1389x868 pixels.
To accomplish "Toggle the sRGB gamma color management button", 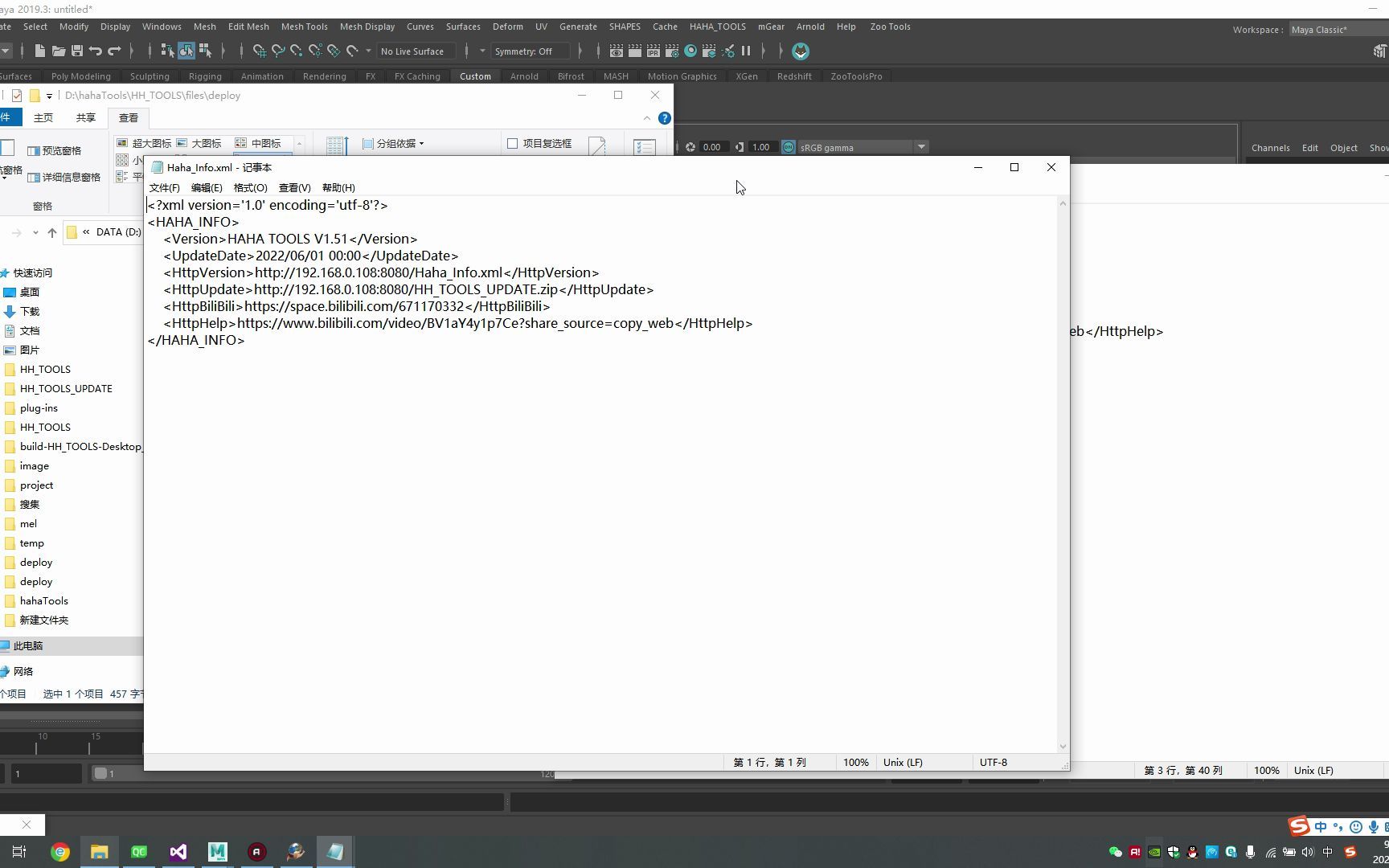I will point(789,147).
